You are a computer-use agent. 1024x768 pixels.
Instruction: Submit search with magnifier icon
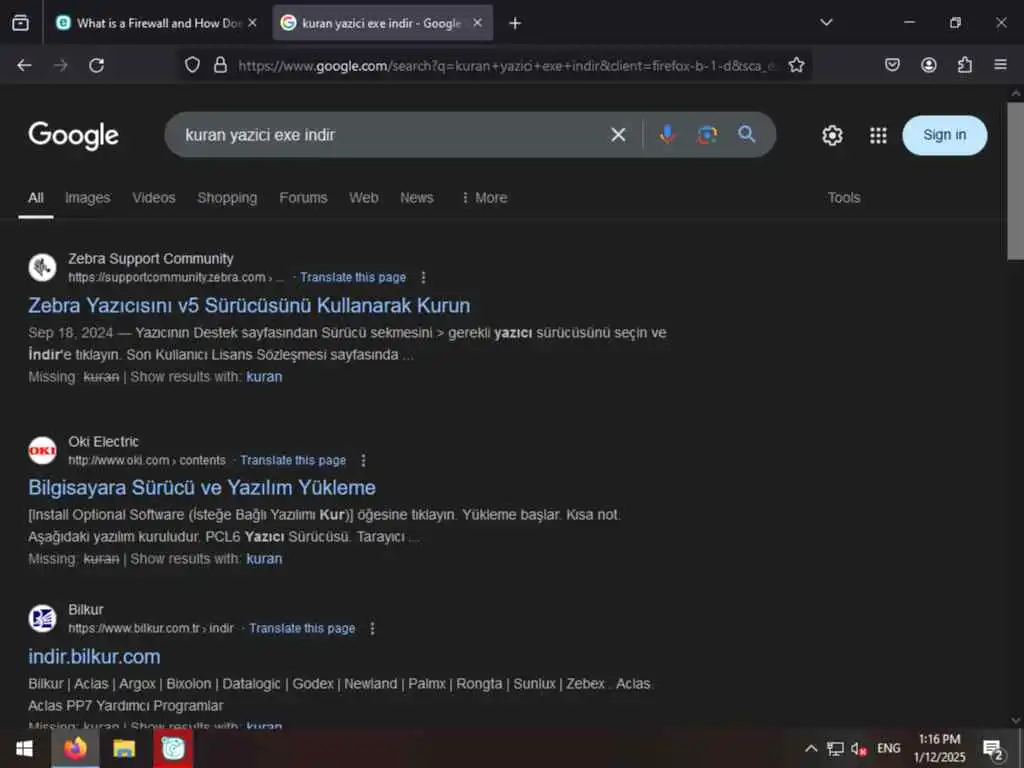point(746,135)
